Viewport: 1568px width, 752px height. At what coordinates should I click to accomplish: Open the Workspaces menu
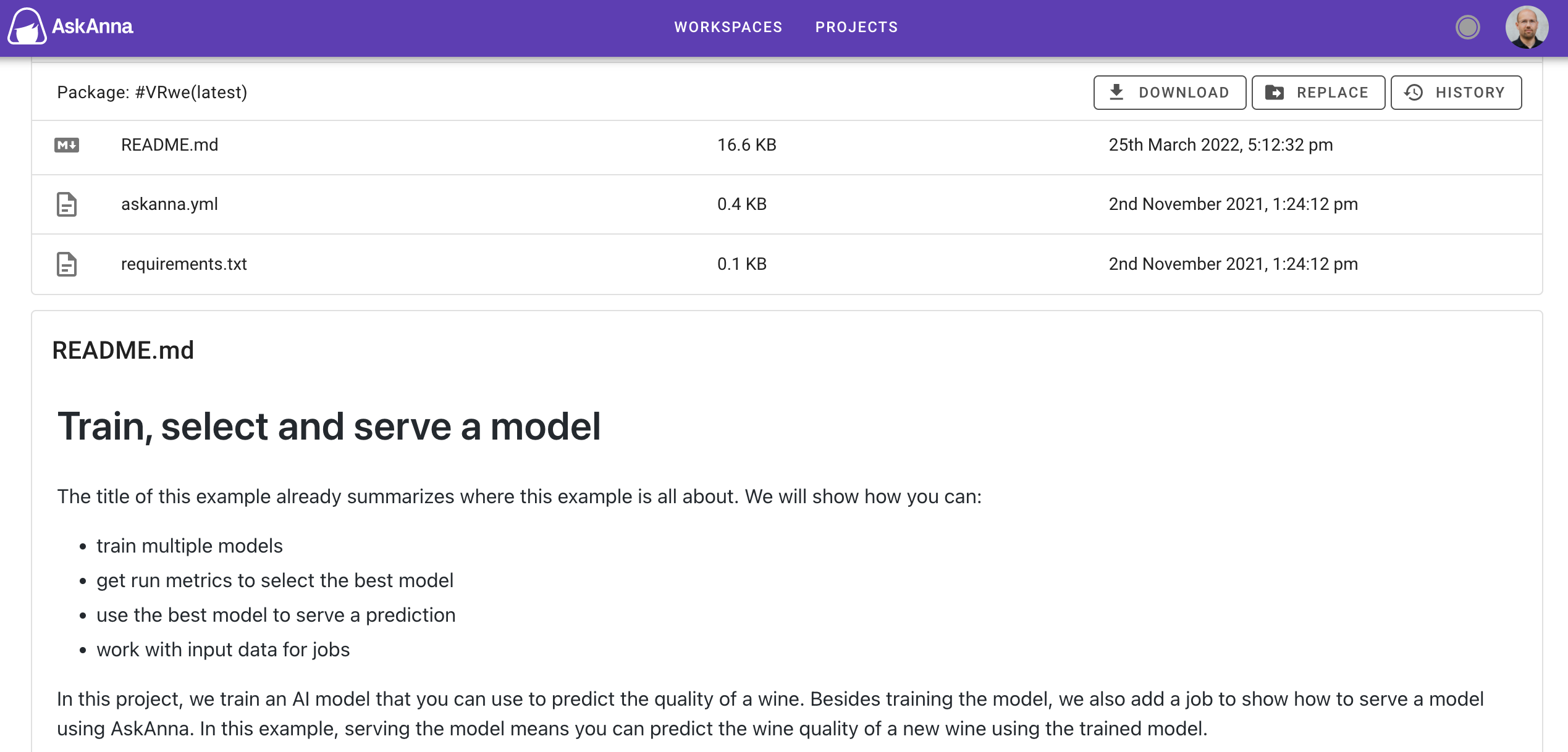(x=728, y=27)
